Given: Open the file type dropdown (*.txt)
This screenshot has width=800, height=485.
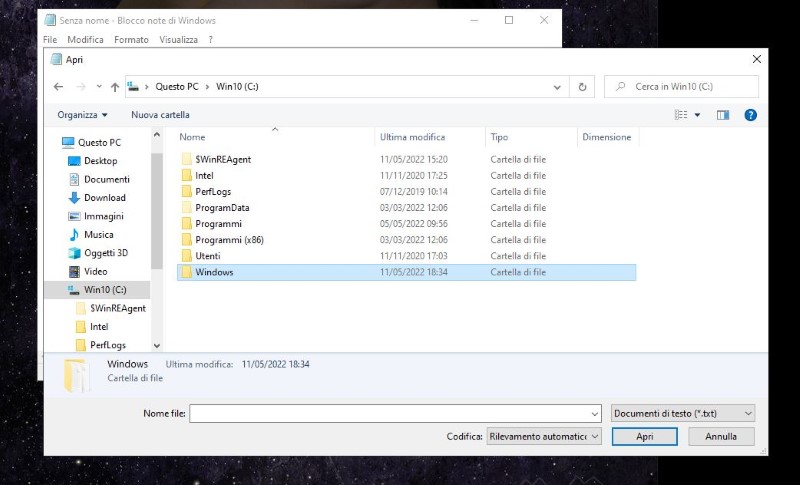Looking at the screenshot, I should pyautogui.click(x=682, y=413).
